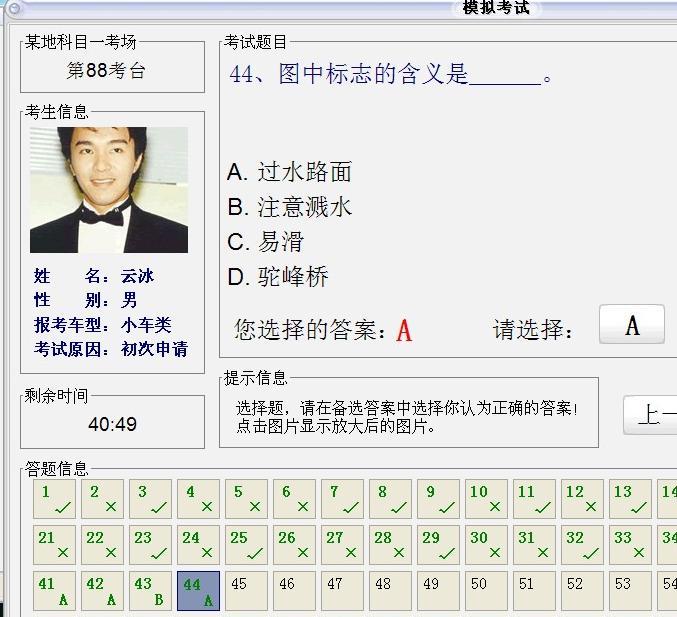The height and width of the screenshot is (617, 677).
Task: Jump to unanswered question 48
Action: 390,591
